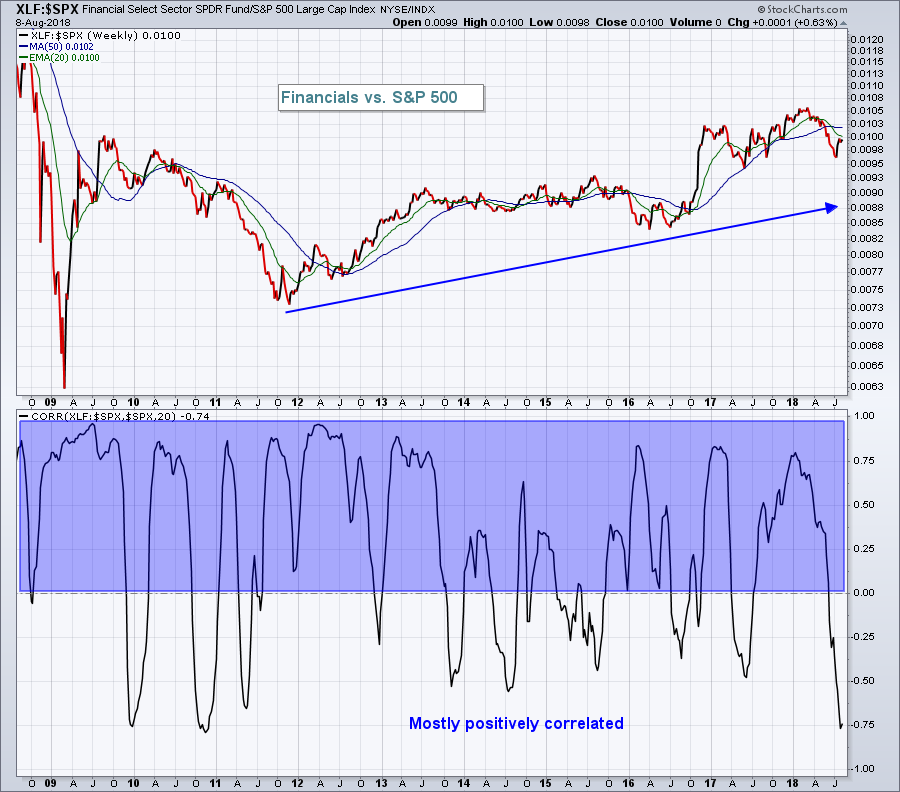Image resolution: width=900 pixels, height=792 pixels.
Task: Click year 17 on correlation panel time axis
Action: point(711,783)
